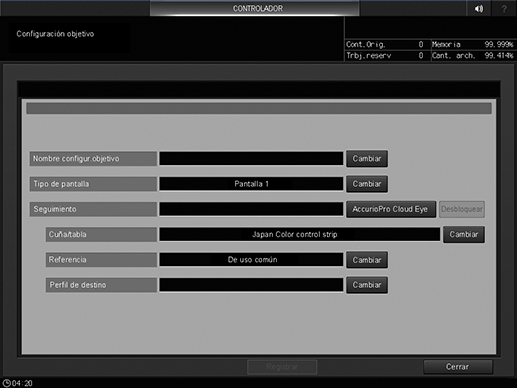Viewport: 517px width, 388px height.
Task: Click the Tipo de pantalla label
Action: [93, 184]
